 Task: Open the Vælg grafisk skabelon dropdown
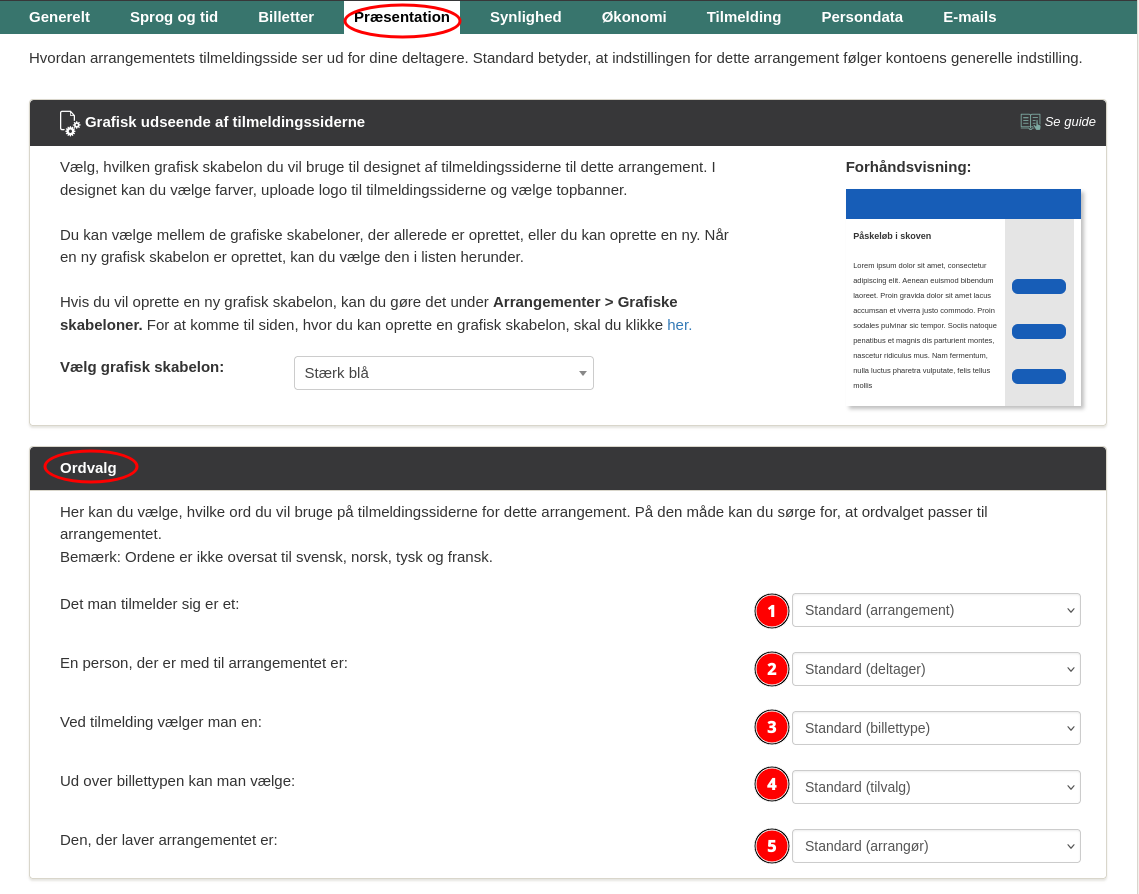tap(443, 373)
